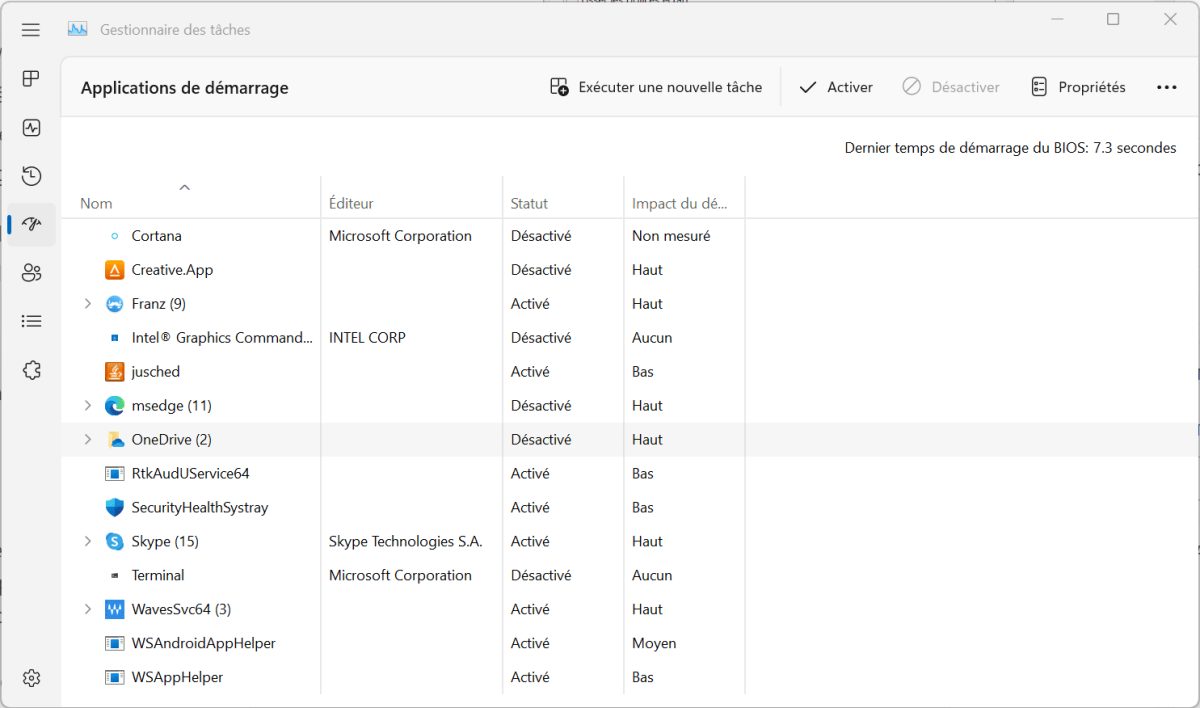
Task: Click the OneDrive cloud icon
Action: [114, 440]
